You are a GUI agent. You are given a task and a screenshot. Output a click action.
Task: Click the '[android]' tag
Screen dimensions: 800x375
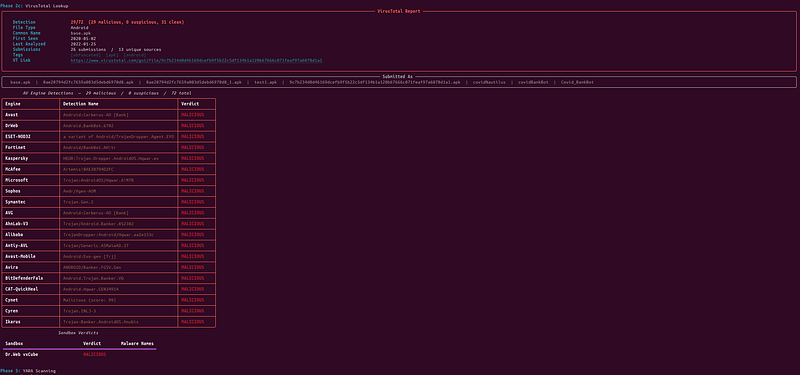[135, 55]
